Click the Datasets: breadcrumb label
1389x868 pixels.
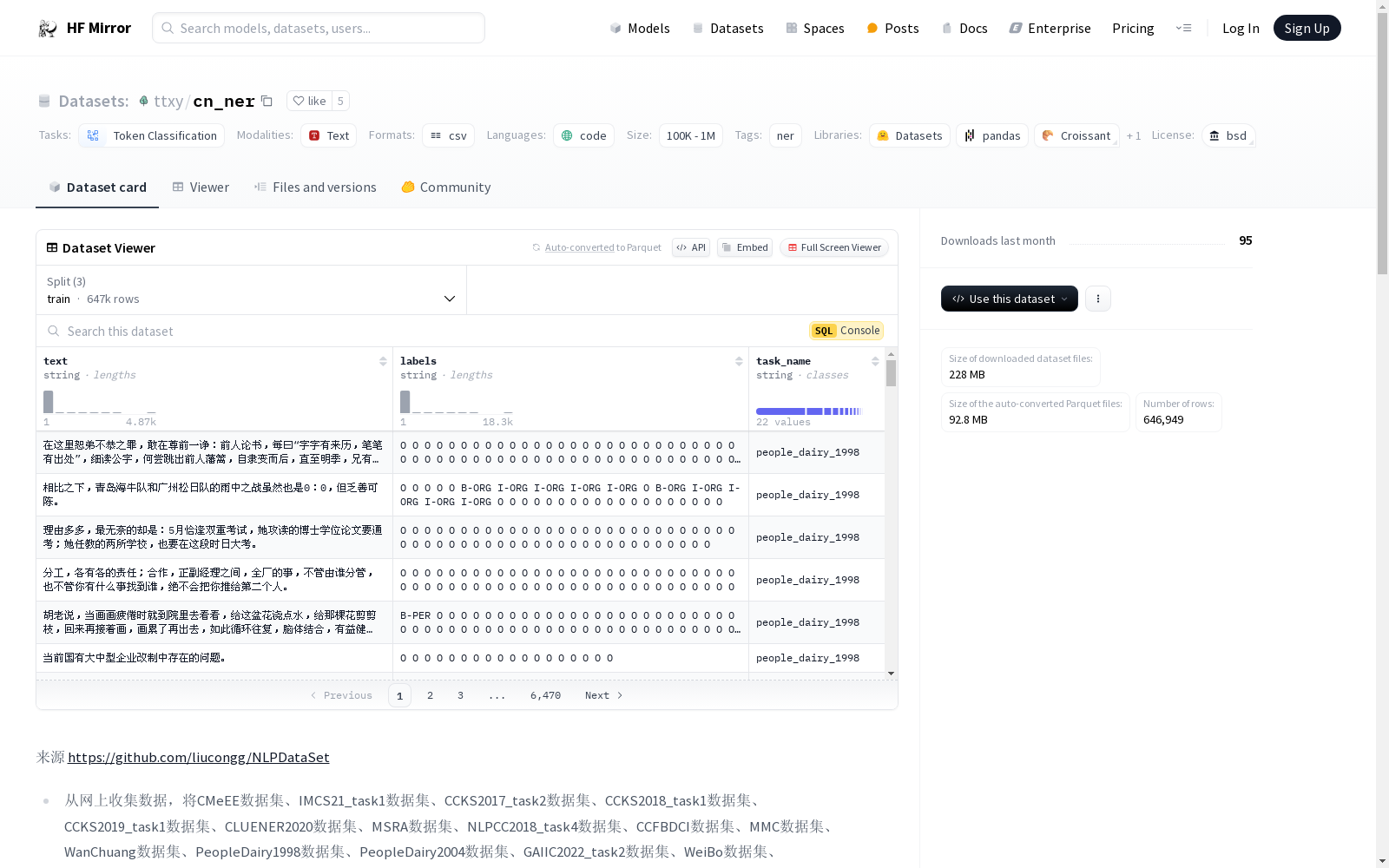93,102
